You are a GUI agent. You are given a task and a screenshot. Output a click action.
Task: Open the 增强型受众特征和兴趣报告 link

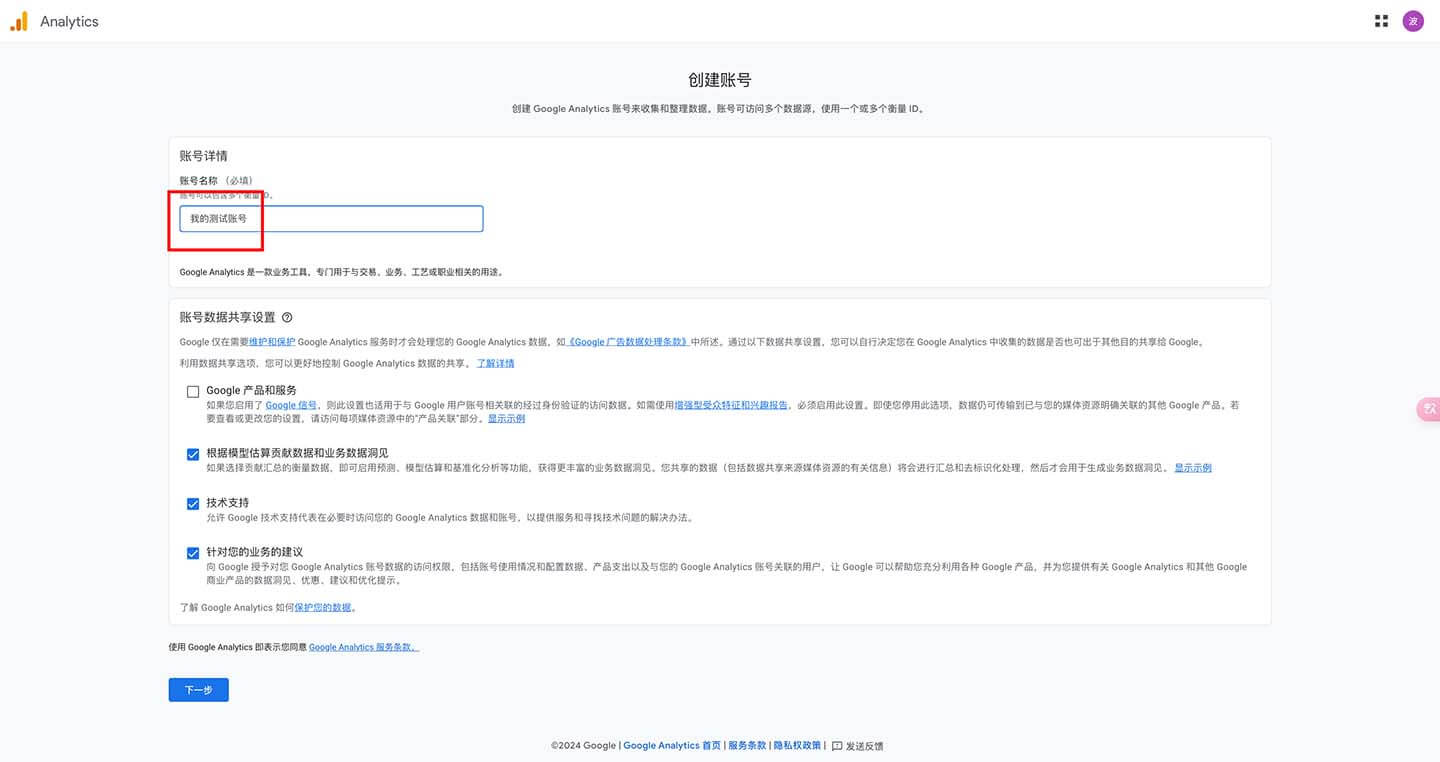point(731,406)
